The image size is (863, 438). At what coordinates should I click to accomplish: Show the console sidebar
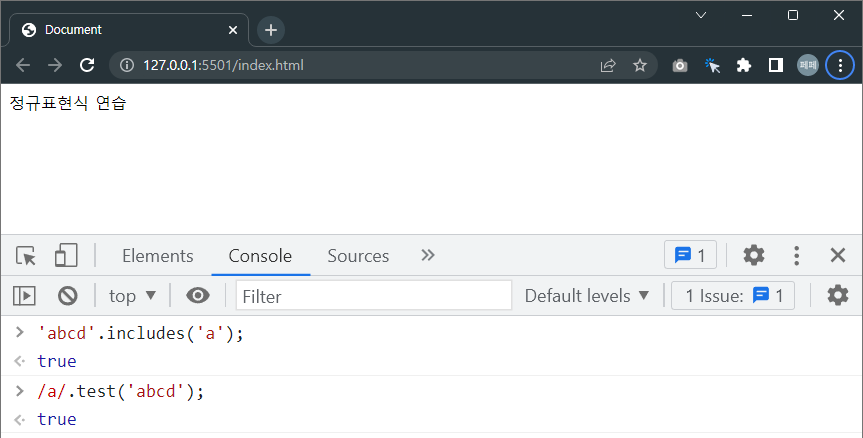[24, 296]
